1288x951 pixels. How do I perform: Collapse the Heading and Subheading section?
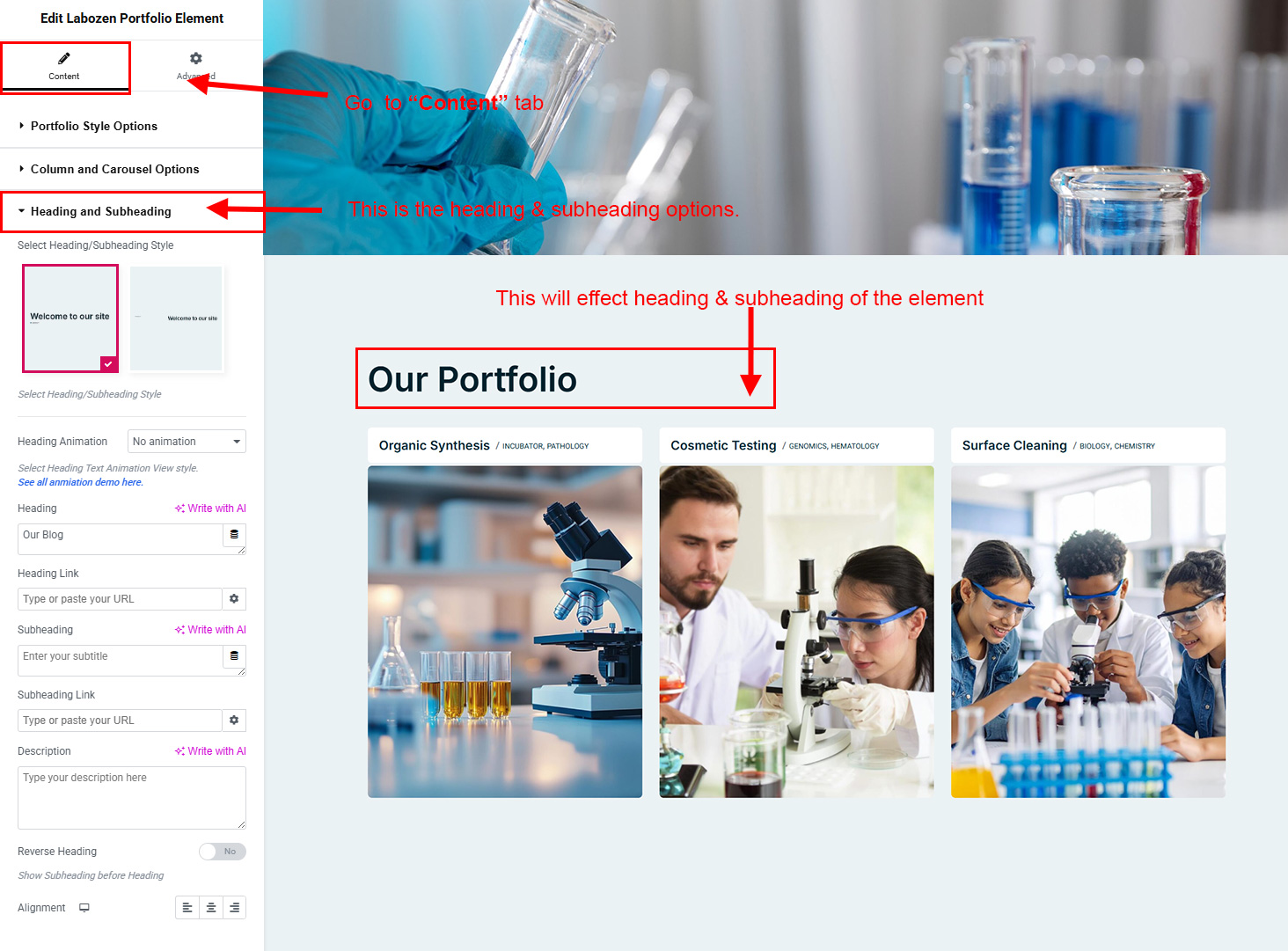click(100, 212)
